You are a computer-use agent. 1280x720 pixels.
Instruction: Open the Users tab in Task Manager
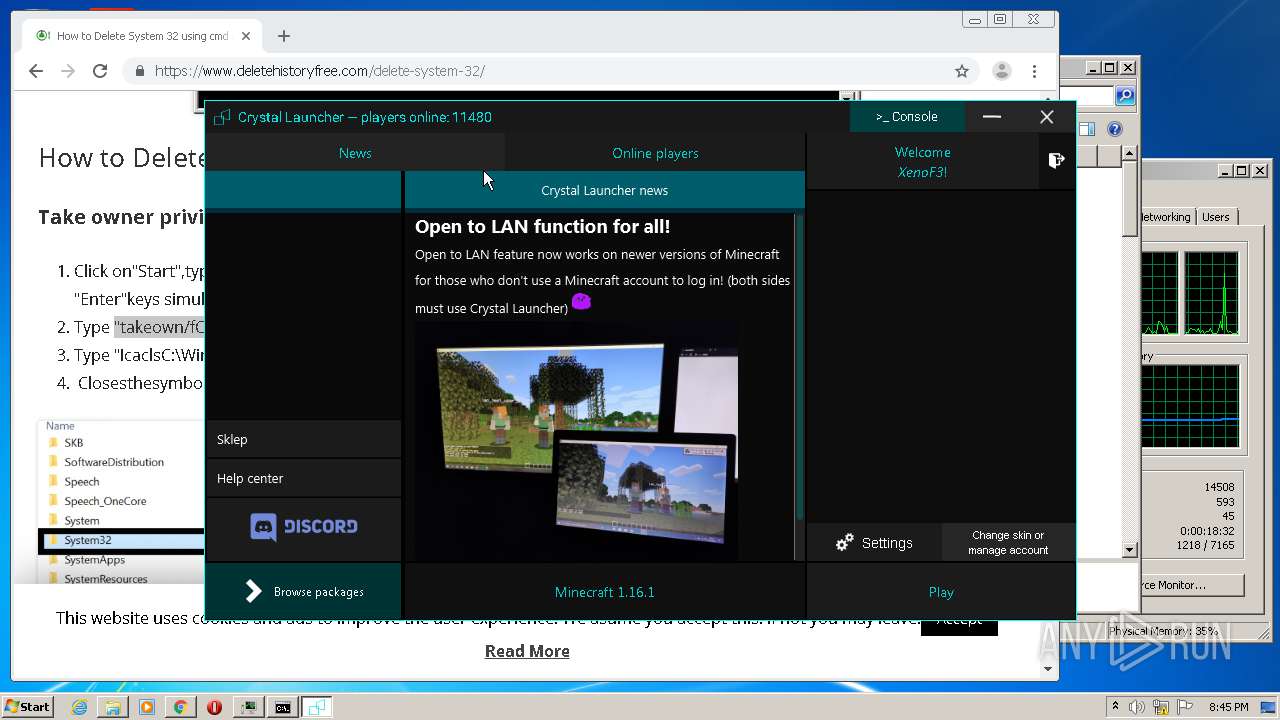(x=1216, y=217)
